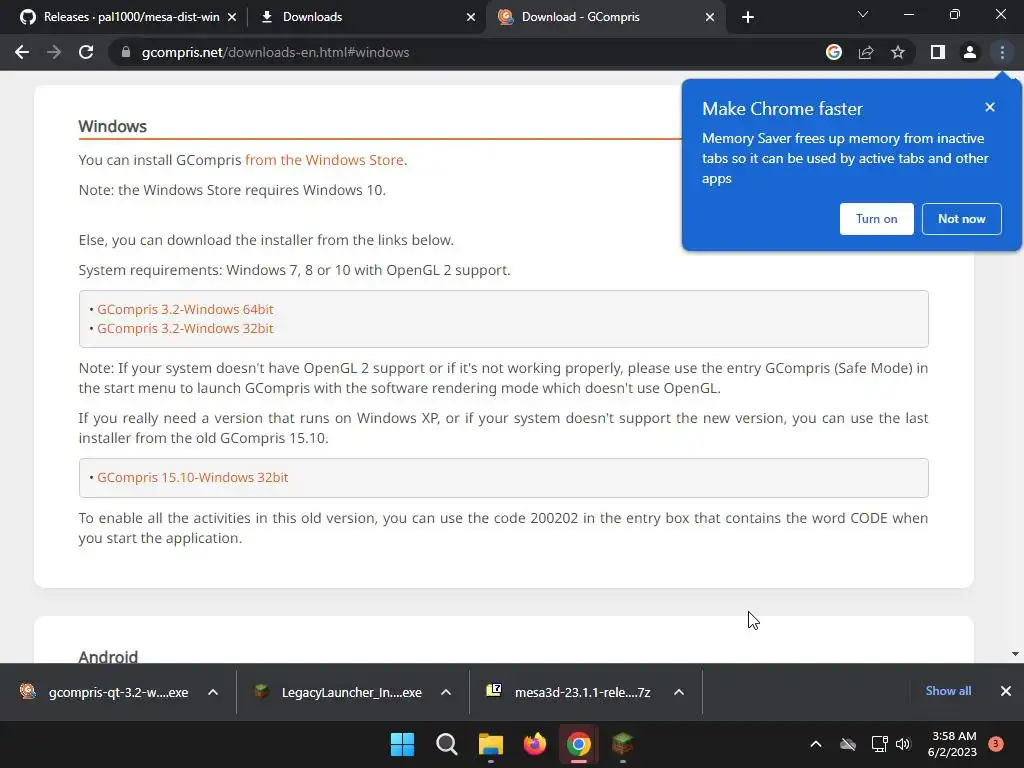1024x768 pixels.
Task: Turn on Memory Saver
Action: [x=876, y=219]
